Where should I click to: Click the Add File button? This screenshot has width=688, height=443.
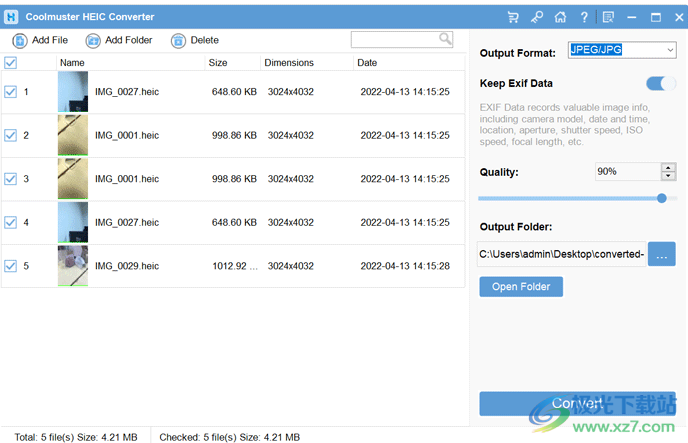(x=40, y=40)
